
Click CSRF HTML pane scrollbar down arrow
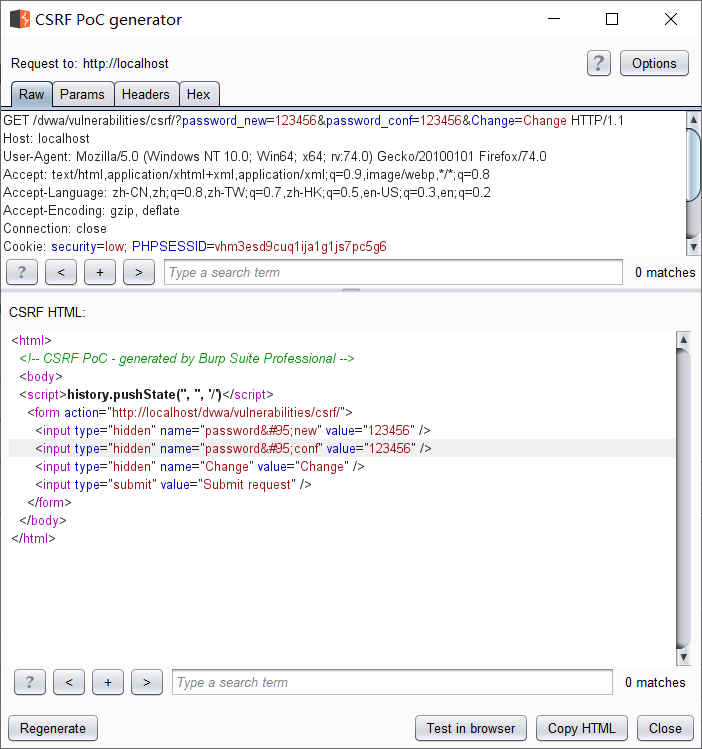(683, 657)
